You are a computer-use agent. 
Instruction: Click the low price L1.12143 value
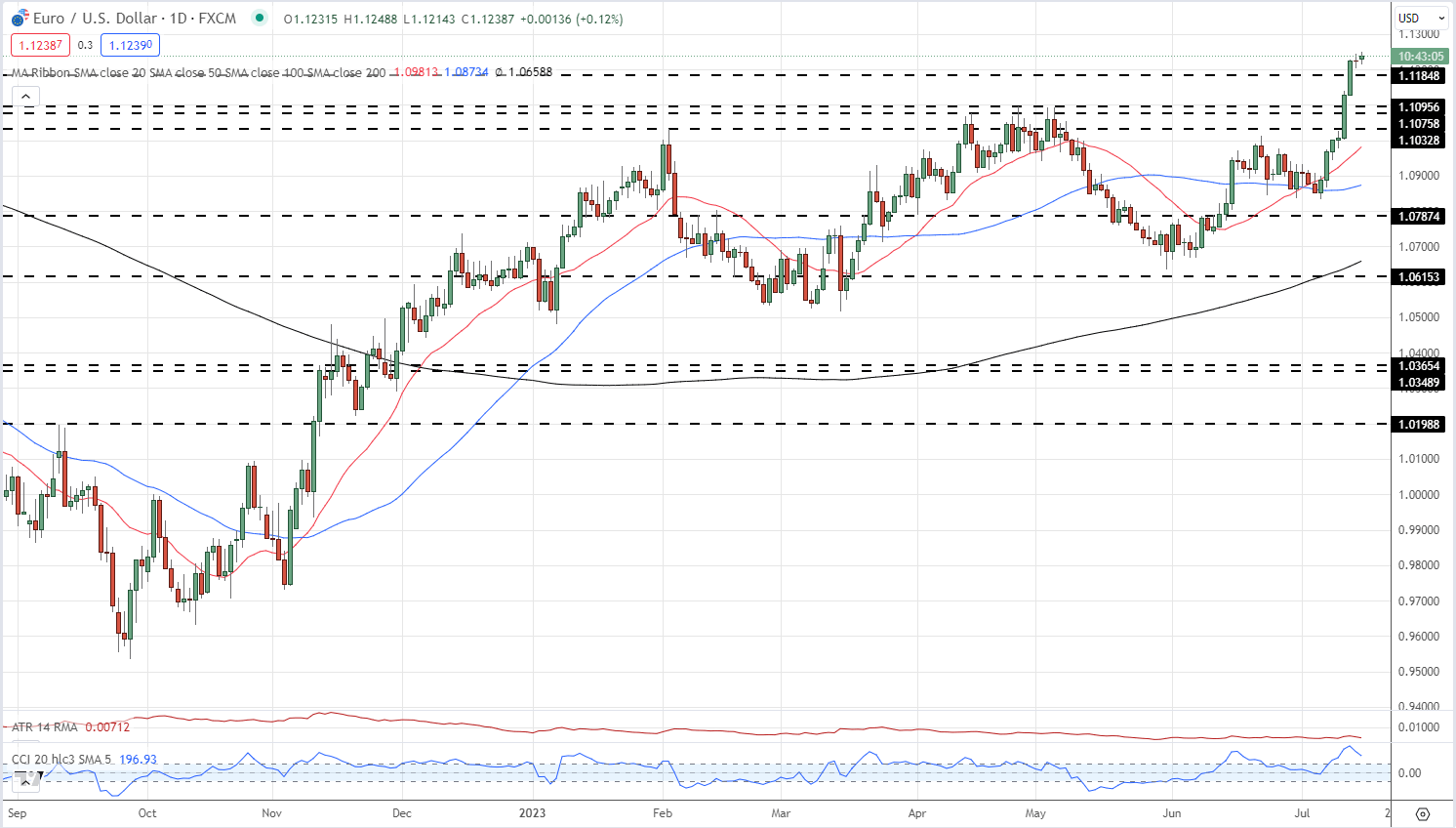(x=428, y=19)
